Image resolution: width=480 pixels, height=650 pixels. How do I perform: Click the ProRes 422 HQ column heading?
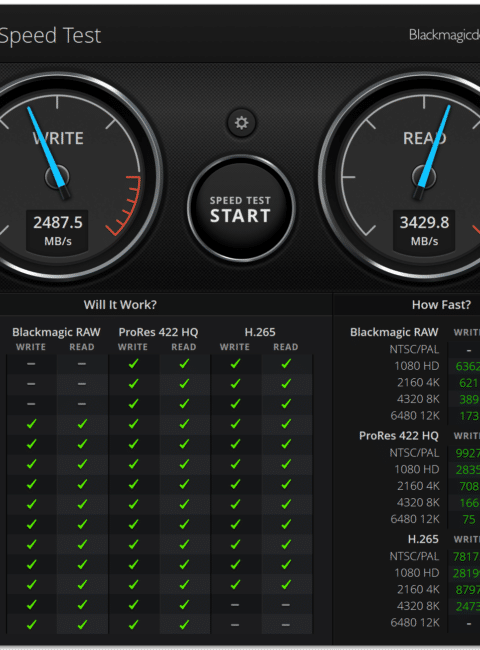[x=158, y=332]
